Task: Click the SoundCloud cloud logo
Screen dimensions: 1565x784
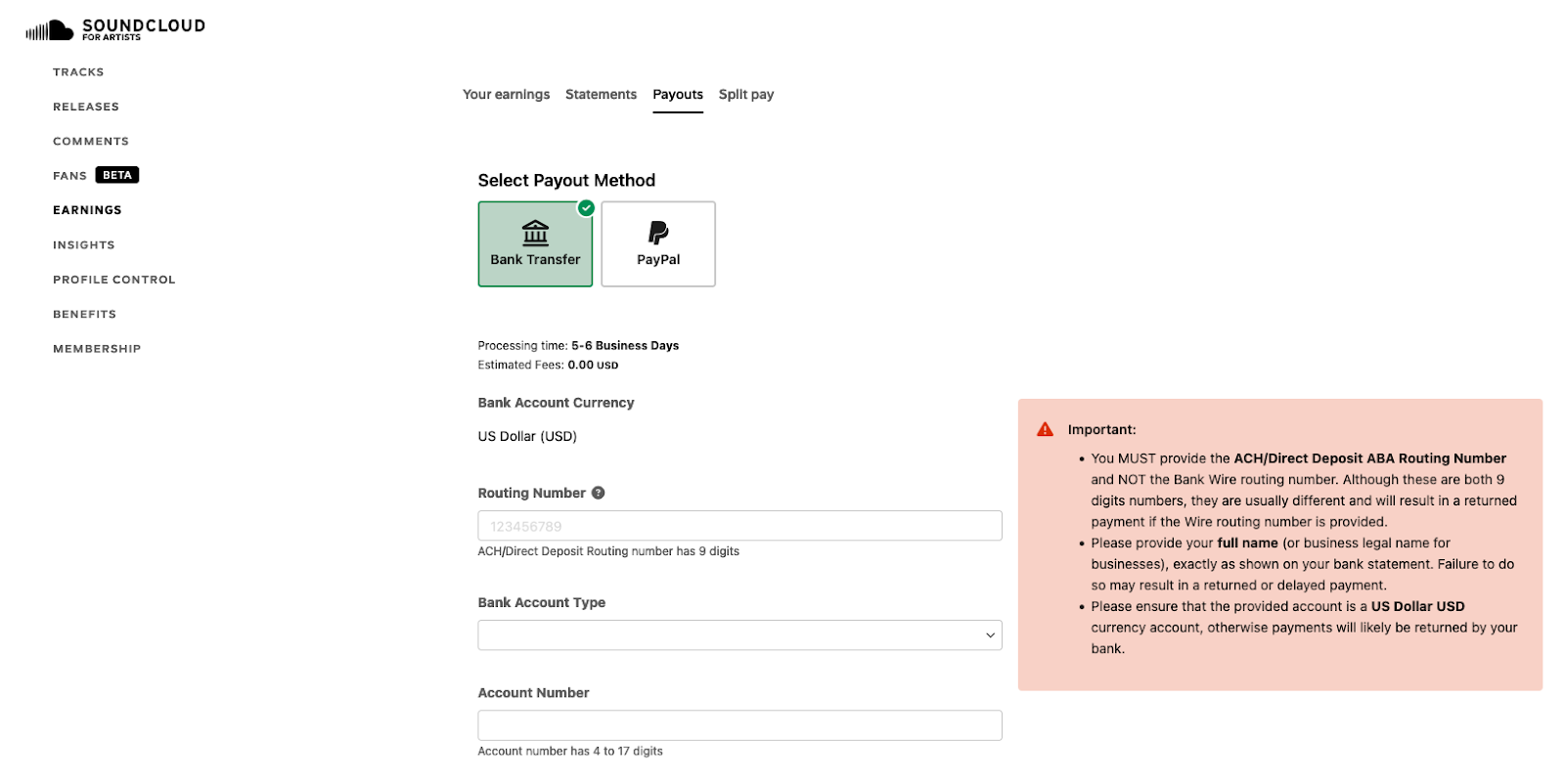Action: [x=49, y=27]
